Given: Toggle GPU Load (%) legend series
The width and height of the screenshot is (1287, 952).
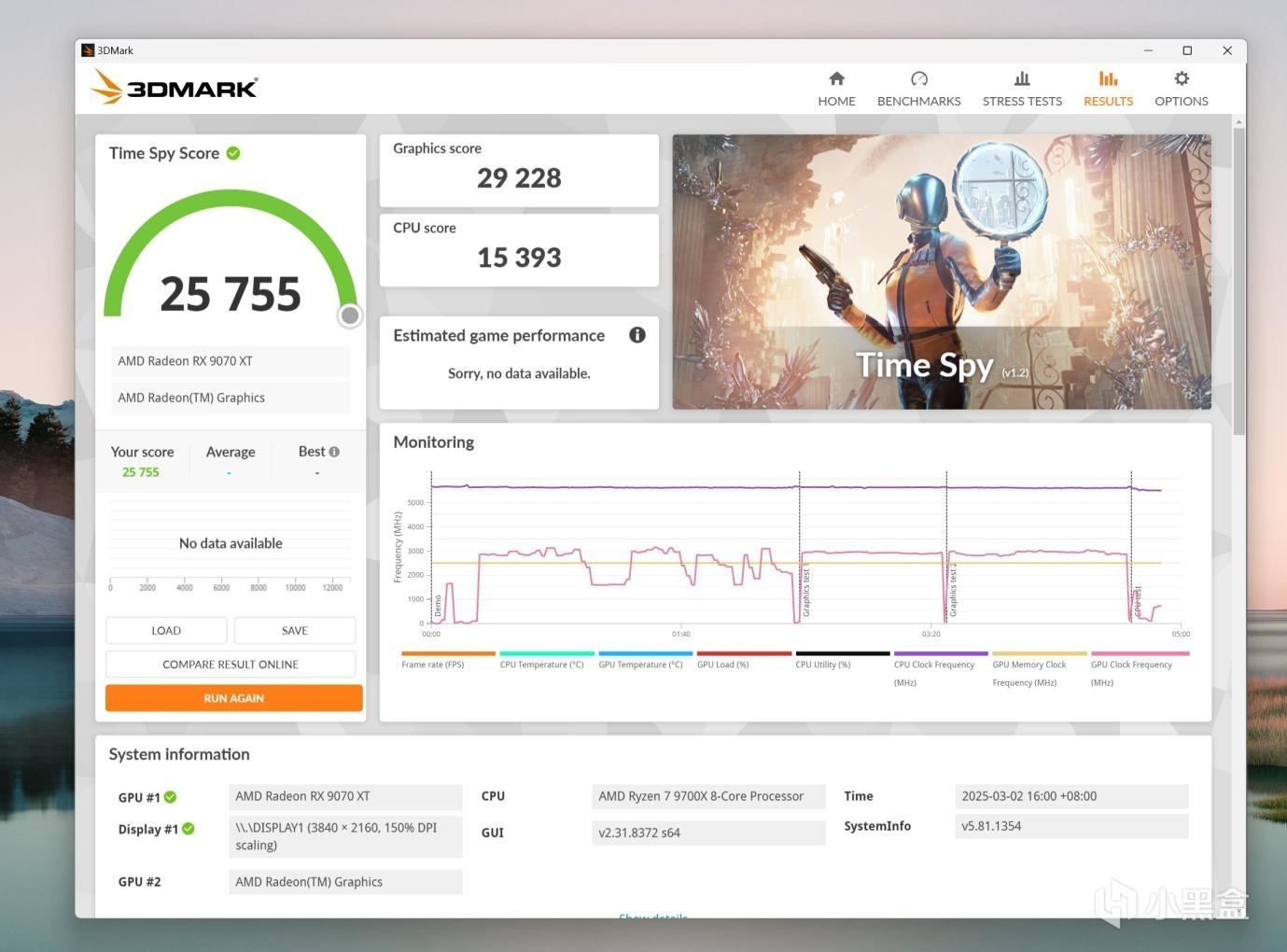Looking at the screenshot, I should (744, 660).
